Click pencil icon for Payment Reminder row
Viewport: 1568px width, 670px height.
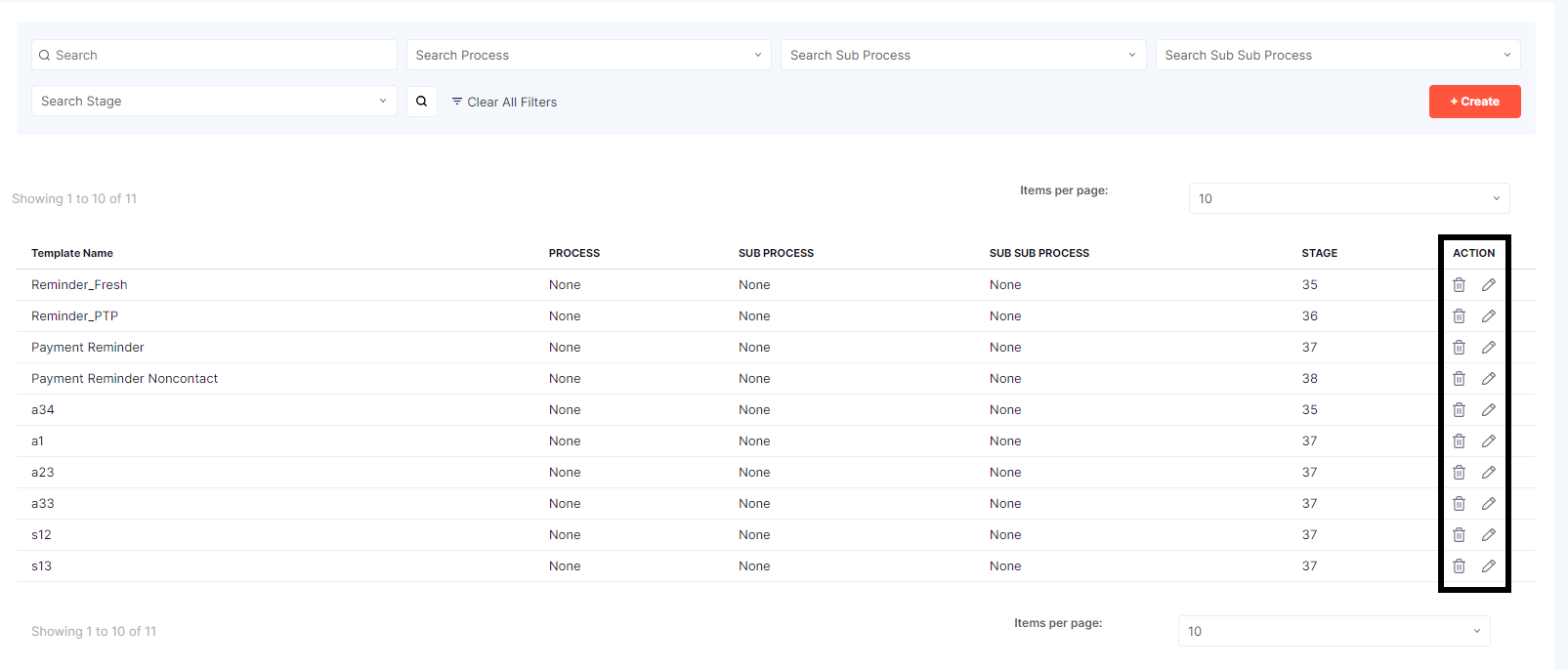(1489, 348)
